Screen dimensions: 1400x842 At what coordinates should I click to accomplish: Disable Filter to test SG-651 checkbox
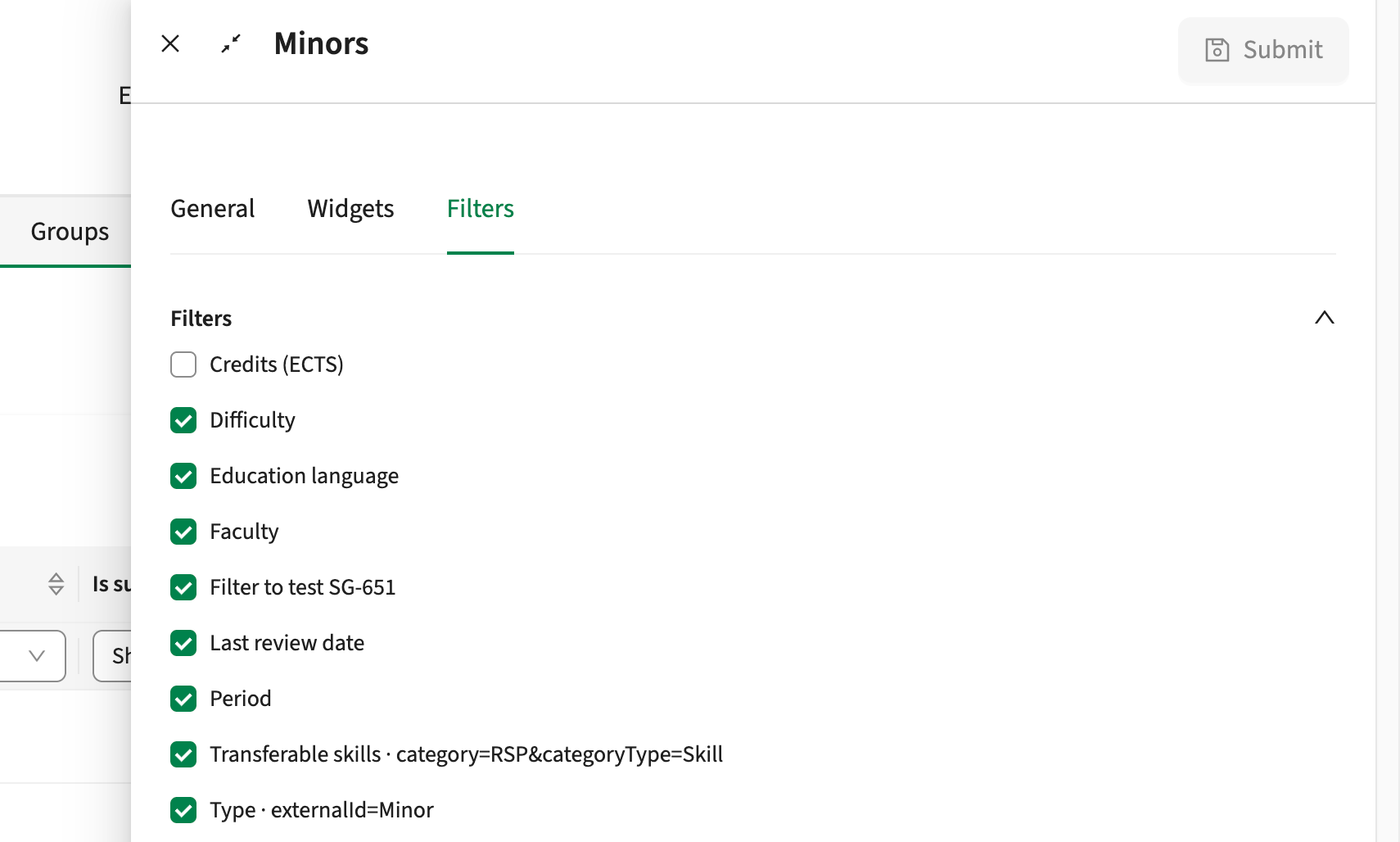click(183, 587)
